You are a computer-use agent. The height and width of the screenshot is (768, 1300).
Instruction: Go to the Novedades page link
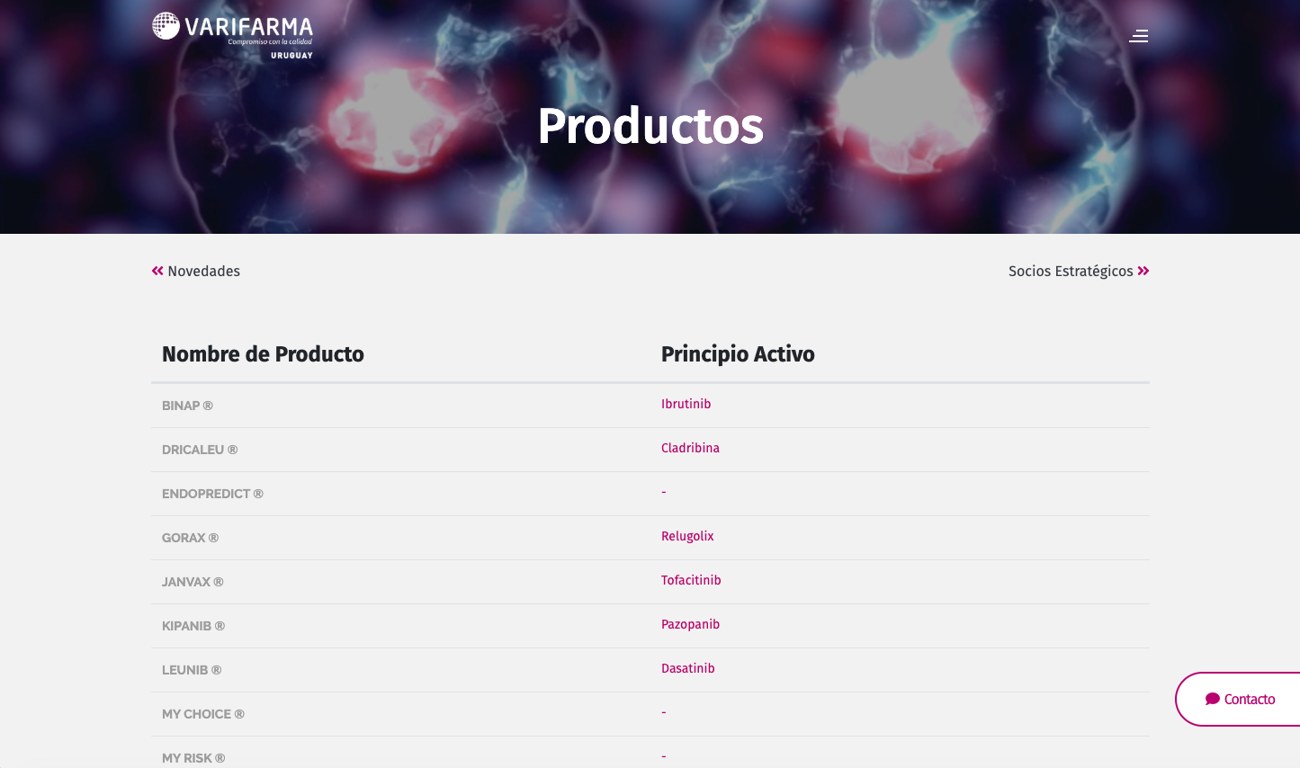pyautogui.click(x=203, y=271)
